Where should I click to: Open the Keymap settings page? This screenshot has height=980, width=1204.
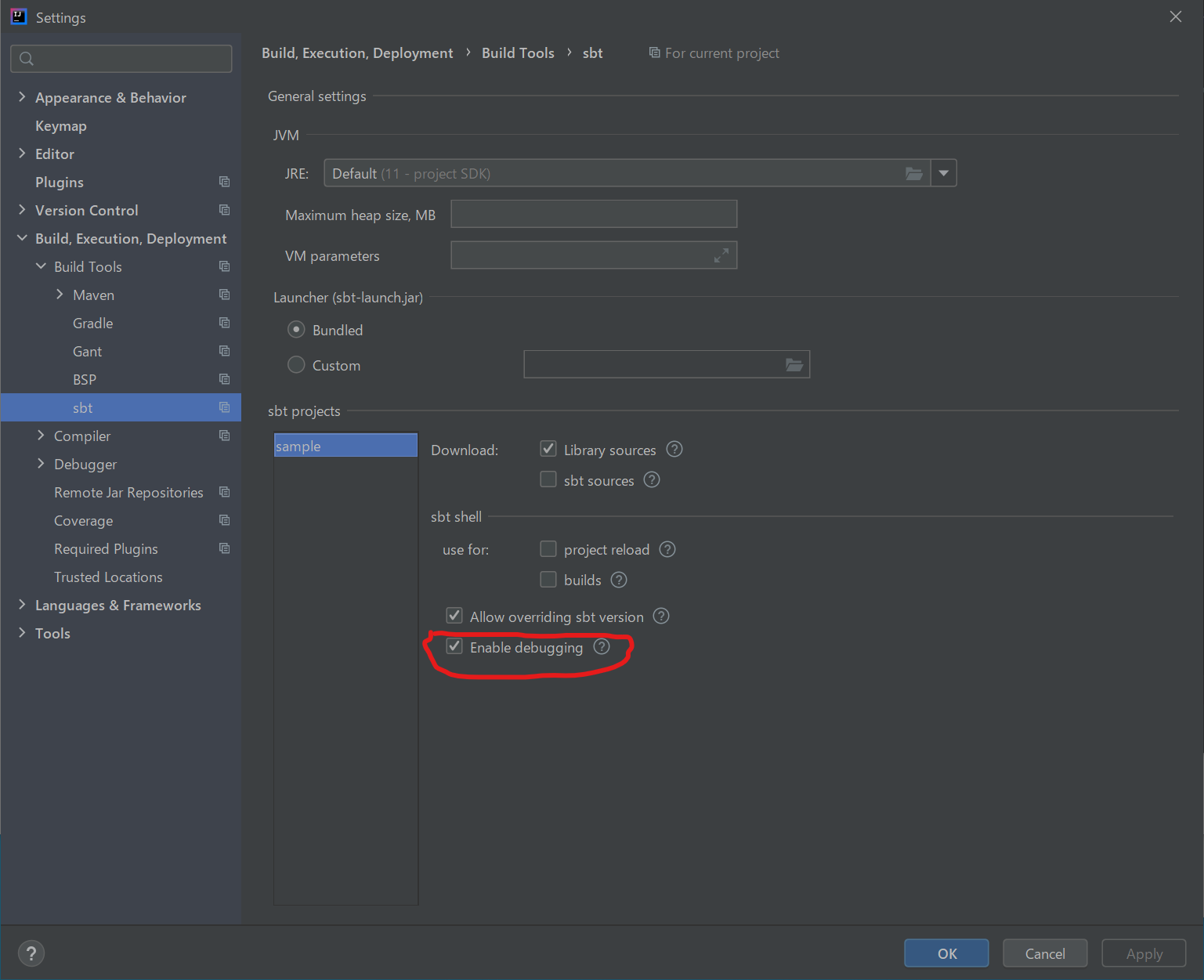(61, 125)
